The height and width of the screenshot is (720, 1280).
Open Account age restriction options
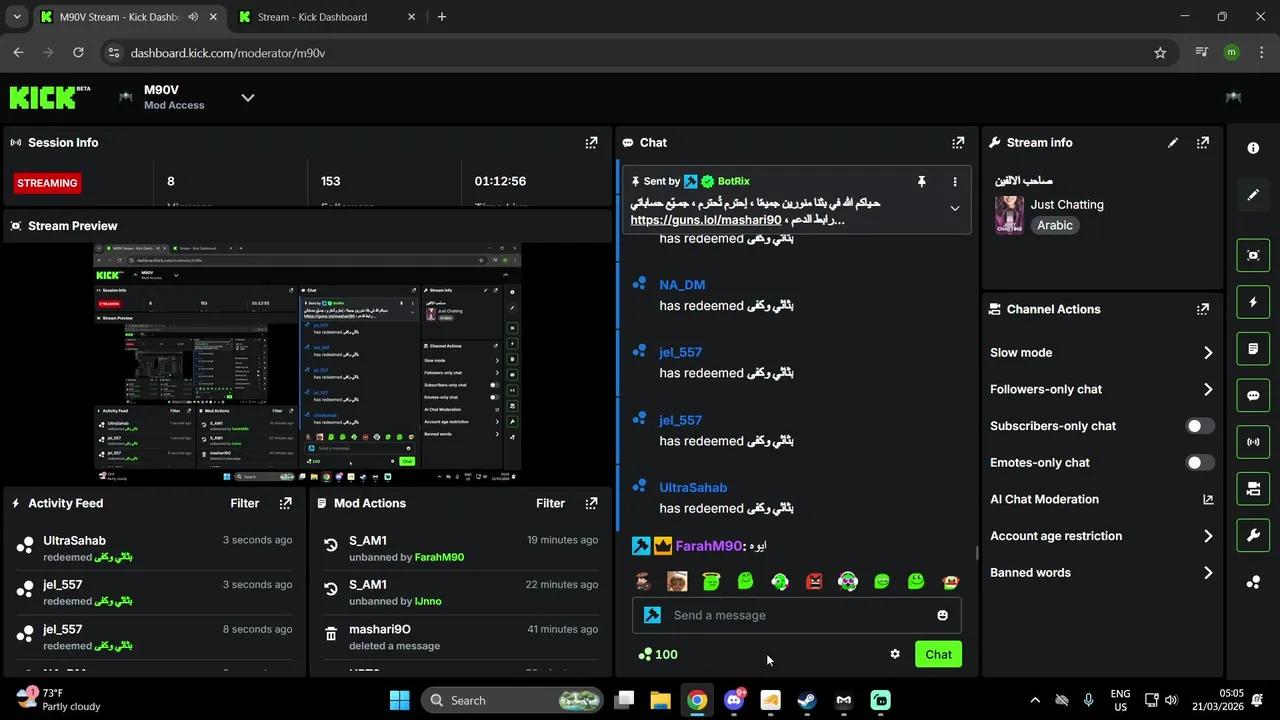tap(1101, 536)
